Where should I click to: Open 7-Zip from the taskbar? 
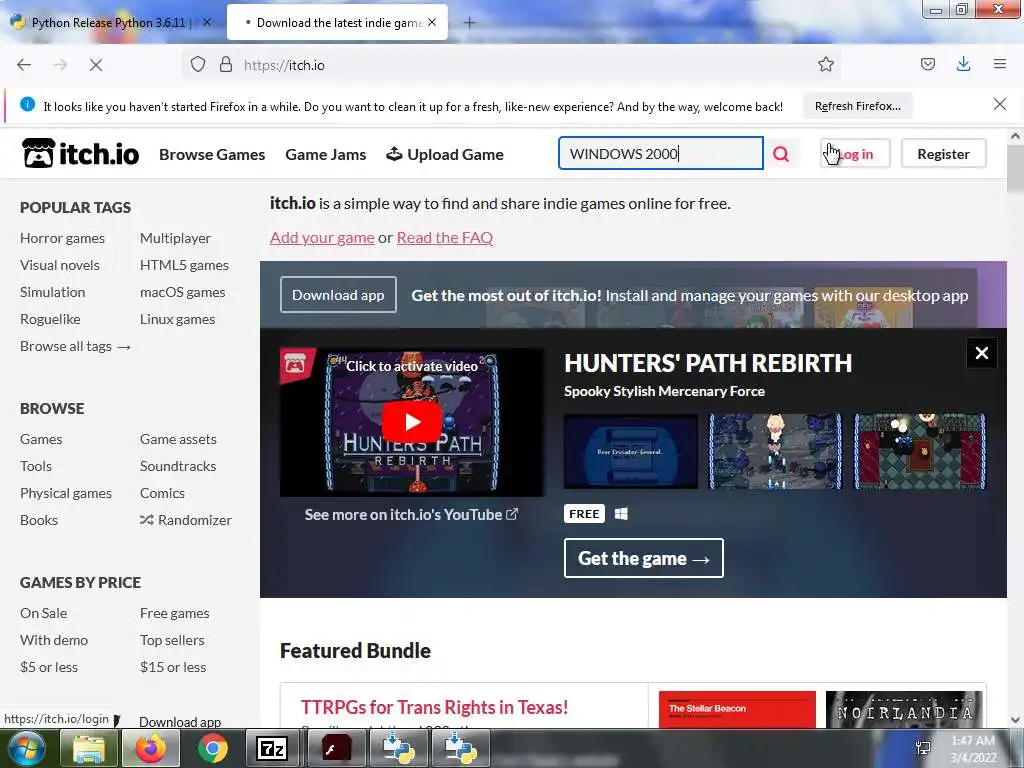click(273, 748)
